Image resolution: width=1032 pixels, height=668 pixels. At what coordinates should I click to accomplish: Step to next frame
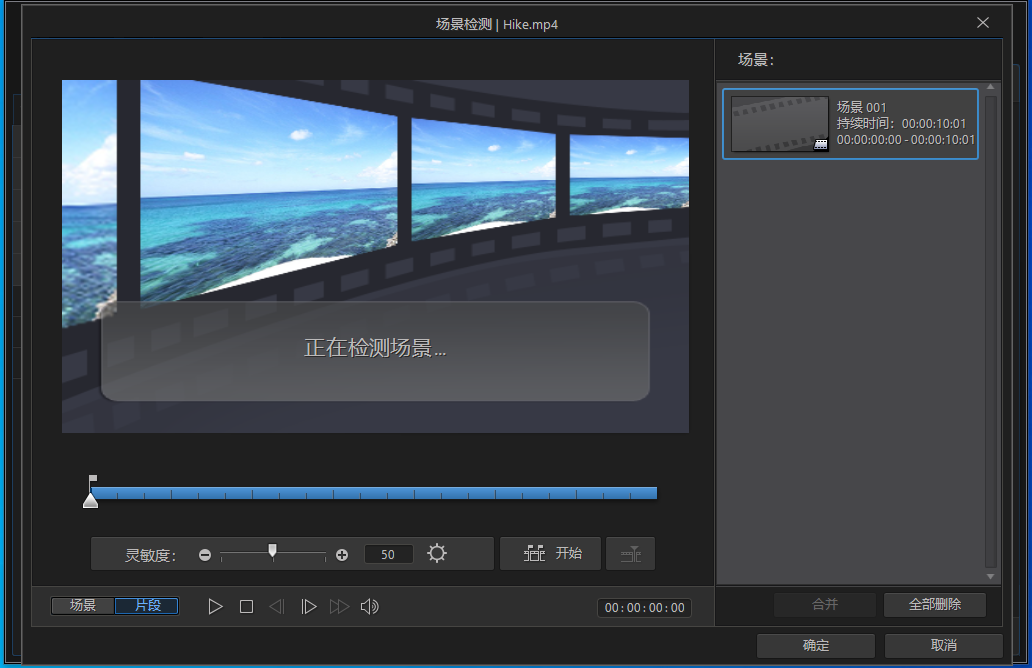[308, 606]
